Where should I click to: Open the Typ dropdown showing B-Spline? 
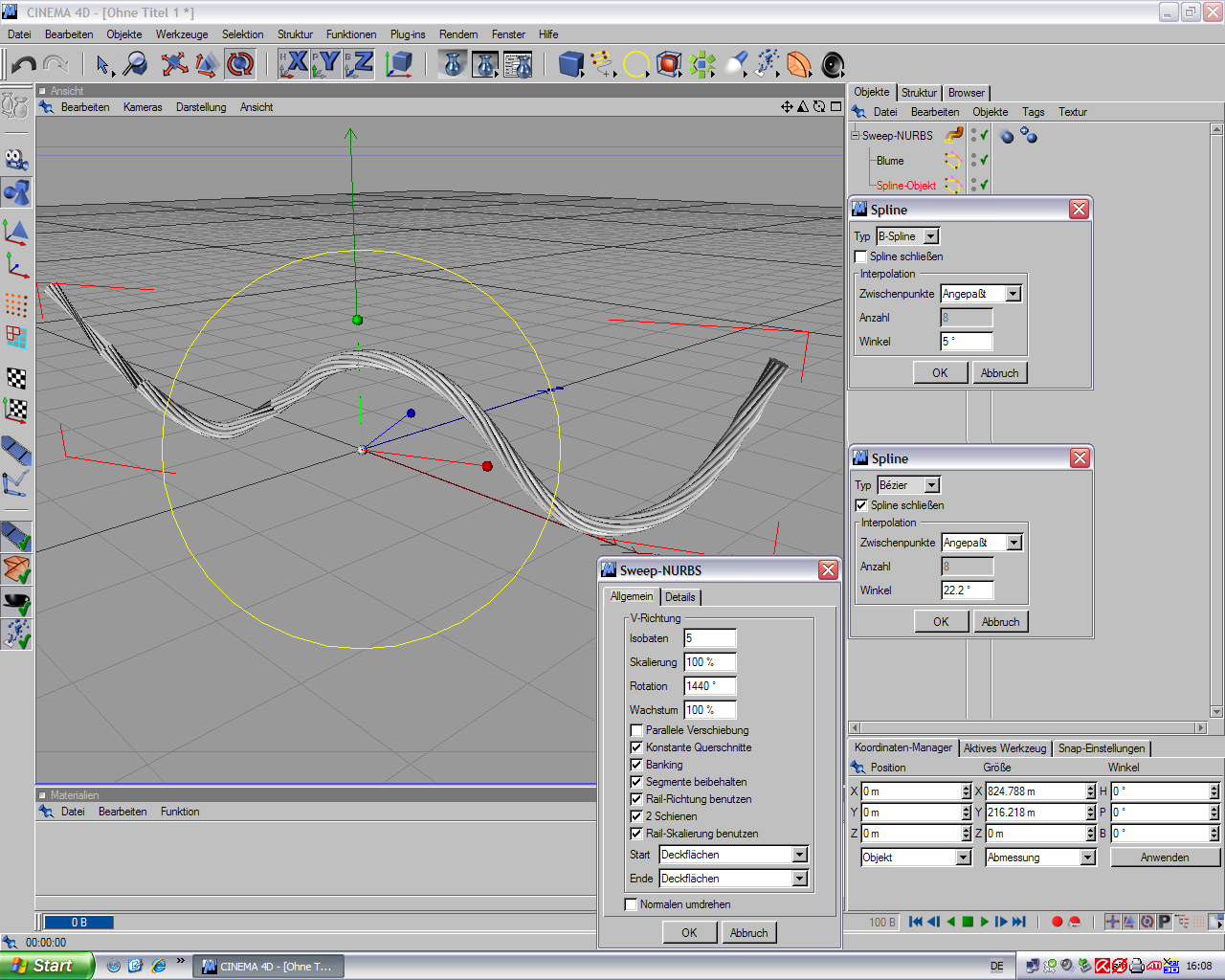click(x=931, y=236)
